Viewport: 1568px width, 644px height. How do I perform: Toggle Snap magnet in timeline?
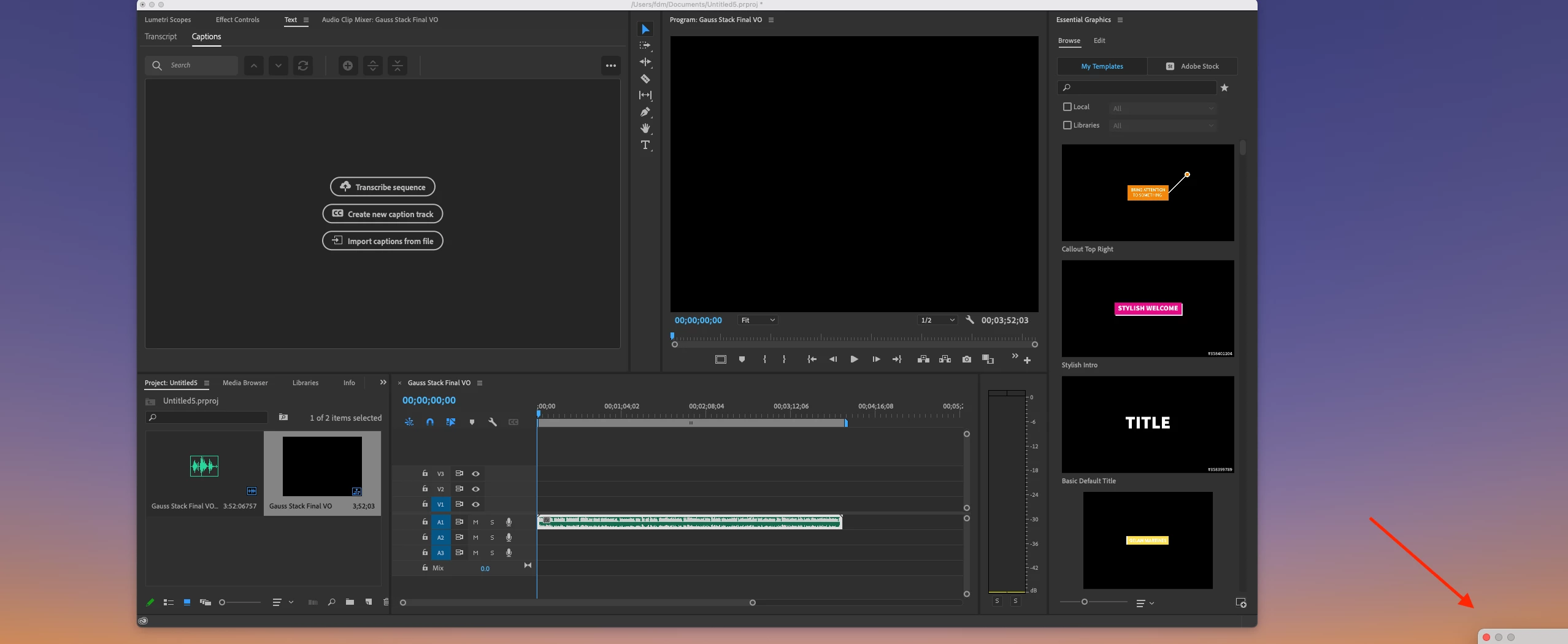tap(430, 422)
